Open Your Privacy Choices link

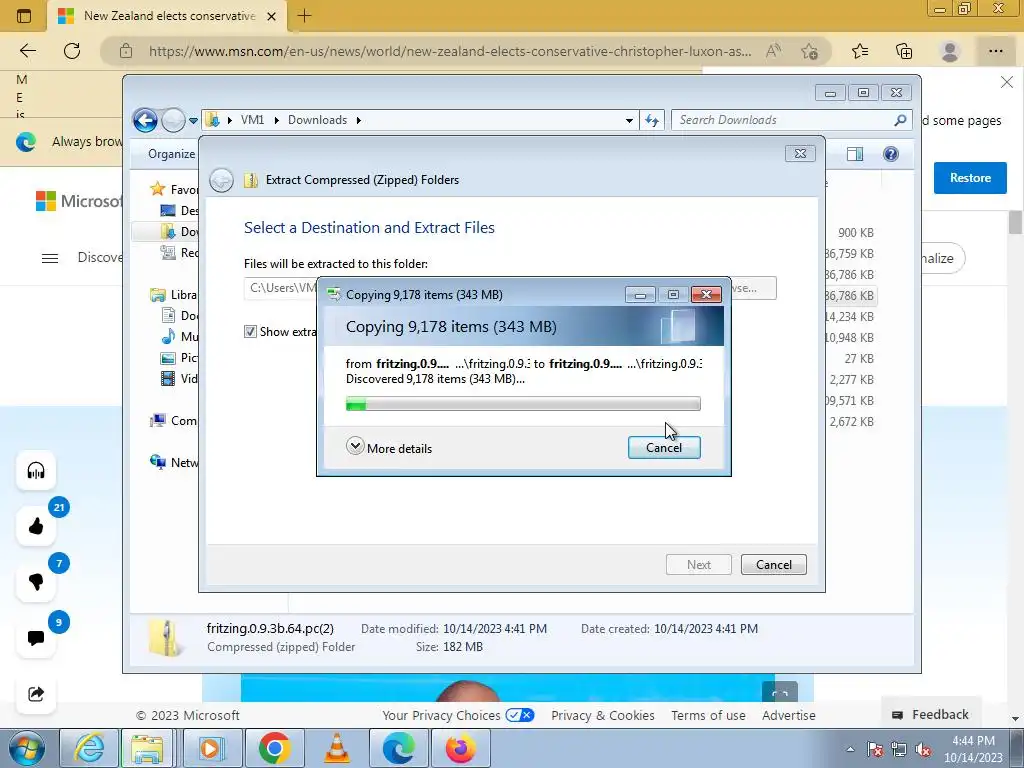coord(458,716)
